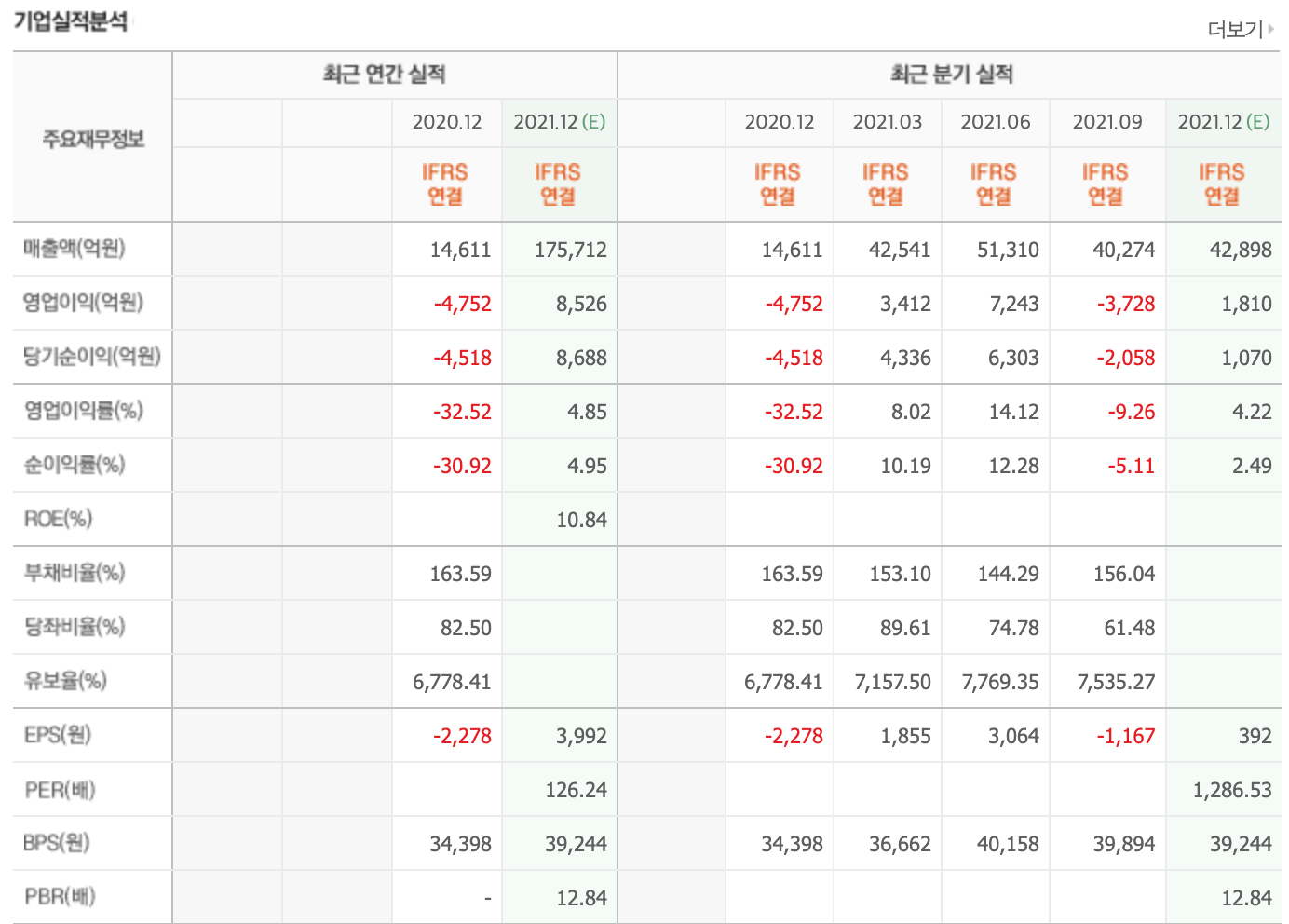Select the 10.19 net margin value
This screenshot has height=924, width=1289.
(x=905, y=466)
